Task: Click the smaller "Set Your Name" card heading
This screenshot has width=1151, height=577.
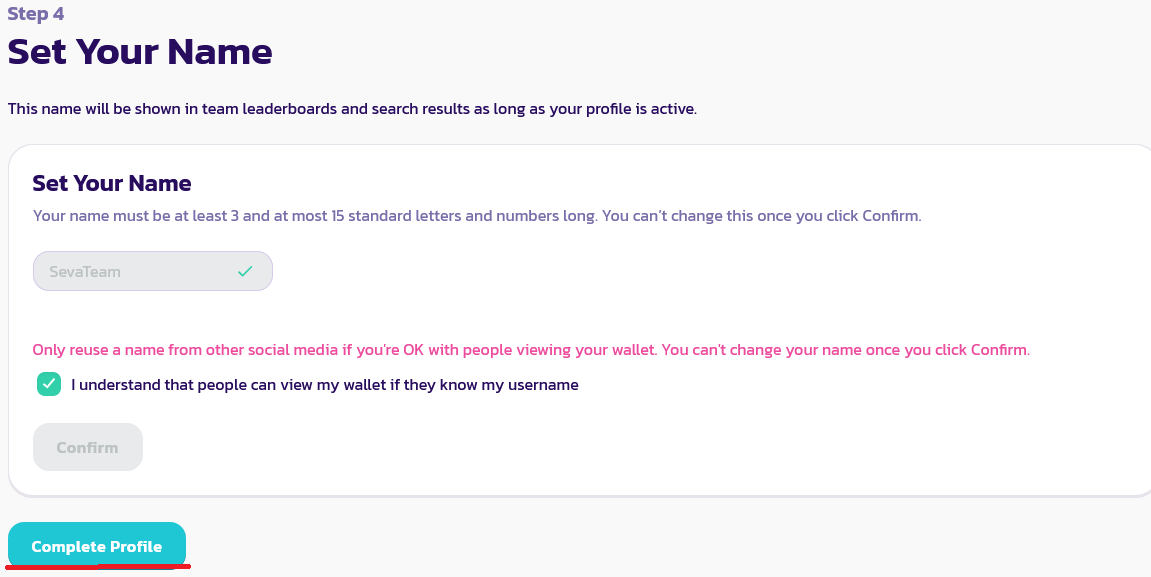Action: pyautogui.click(x=112, y=183)
